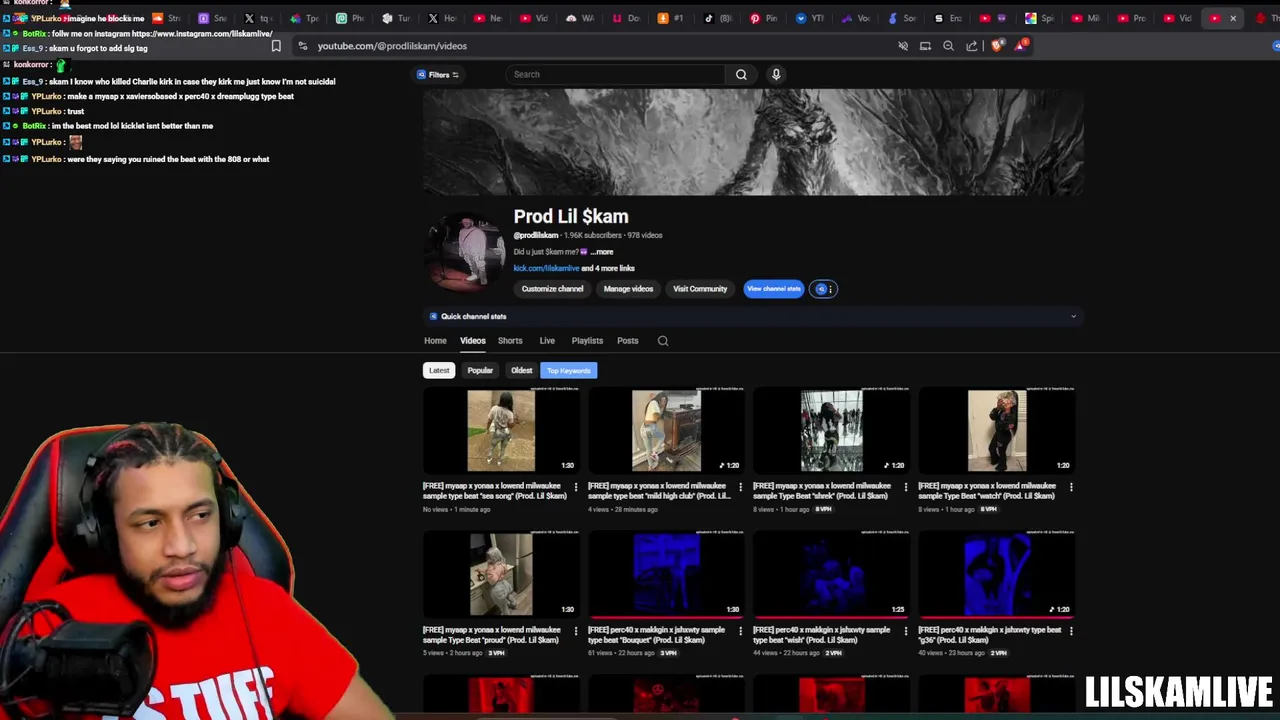Close the active YouTube browser tab
The width and height of the screenshot is (1280, 720).
point(1233,18)
